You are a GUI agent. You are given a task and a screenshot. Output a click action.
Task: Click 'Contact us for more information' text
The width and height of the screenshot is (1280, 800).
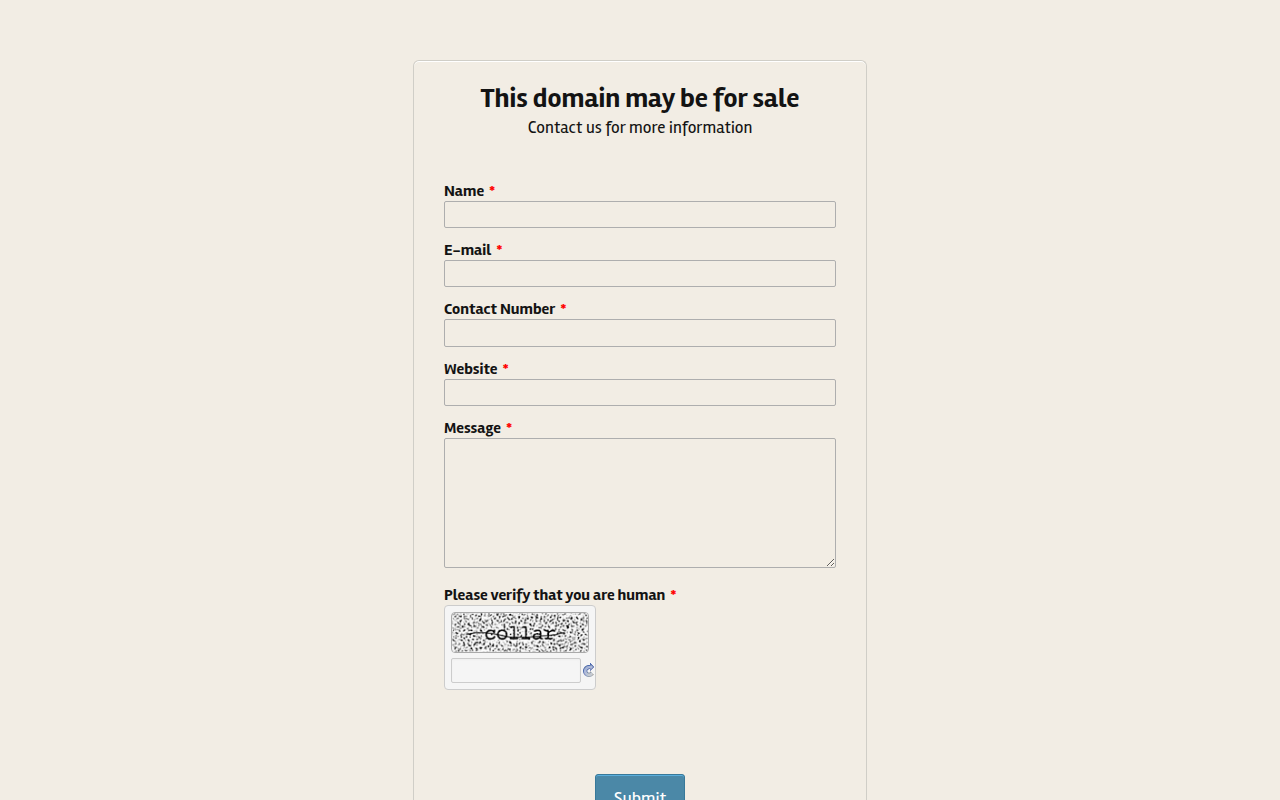pyautogui.click(x=640, y=128)
